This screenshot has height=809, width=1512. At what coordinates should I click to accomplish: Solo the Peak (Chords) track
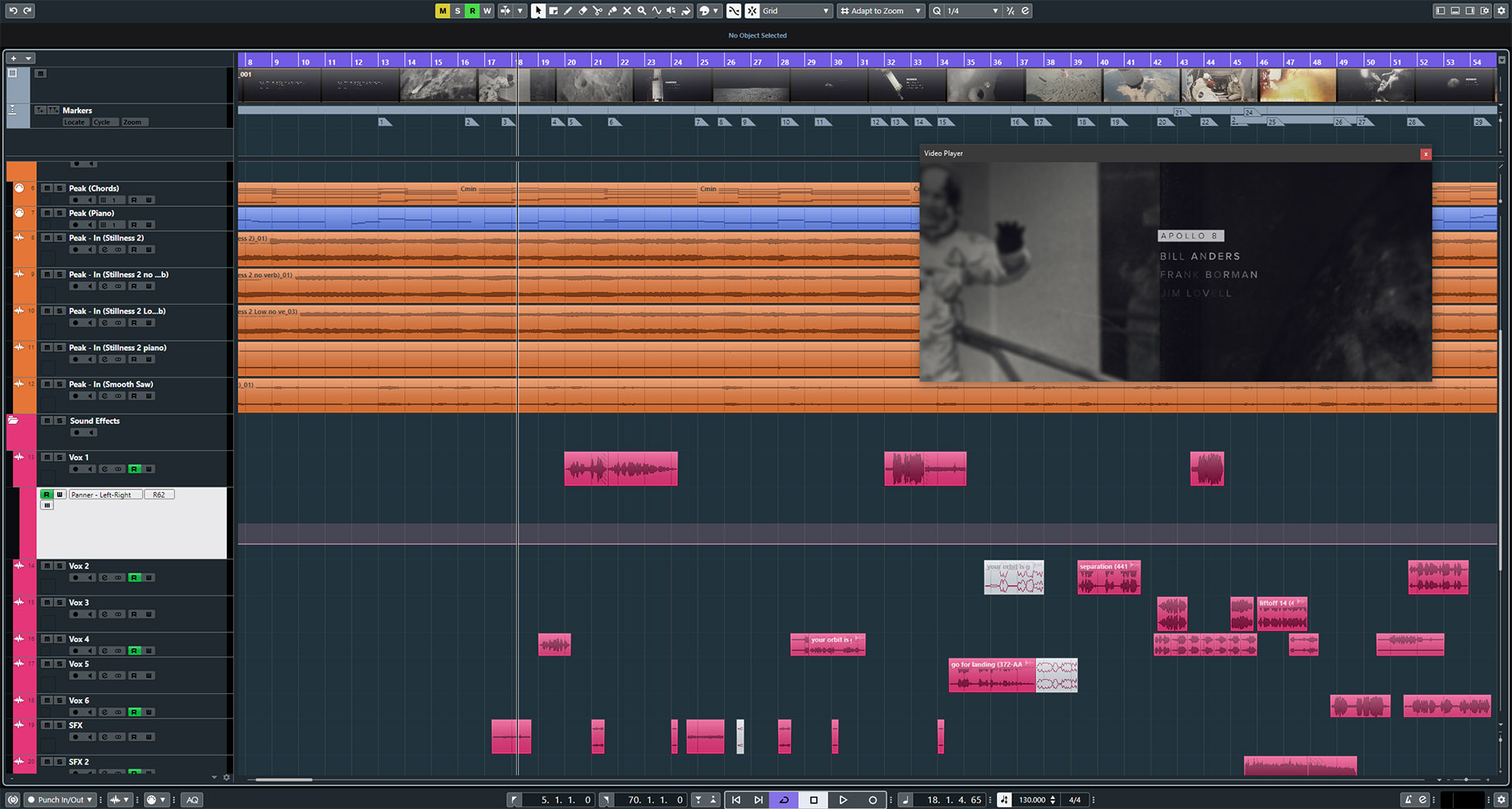[59, 189]
